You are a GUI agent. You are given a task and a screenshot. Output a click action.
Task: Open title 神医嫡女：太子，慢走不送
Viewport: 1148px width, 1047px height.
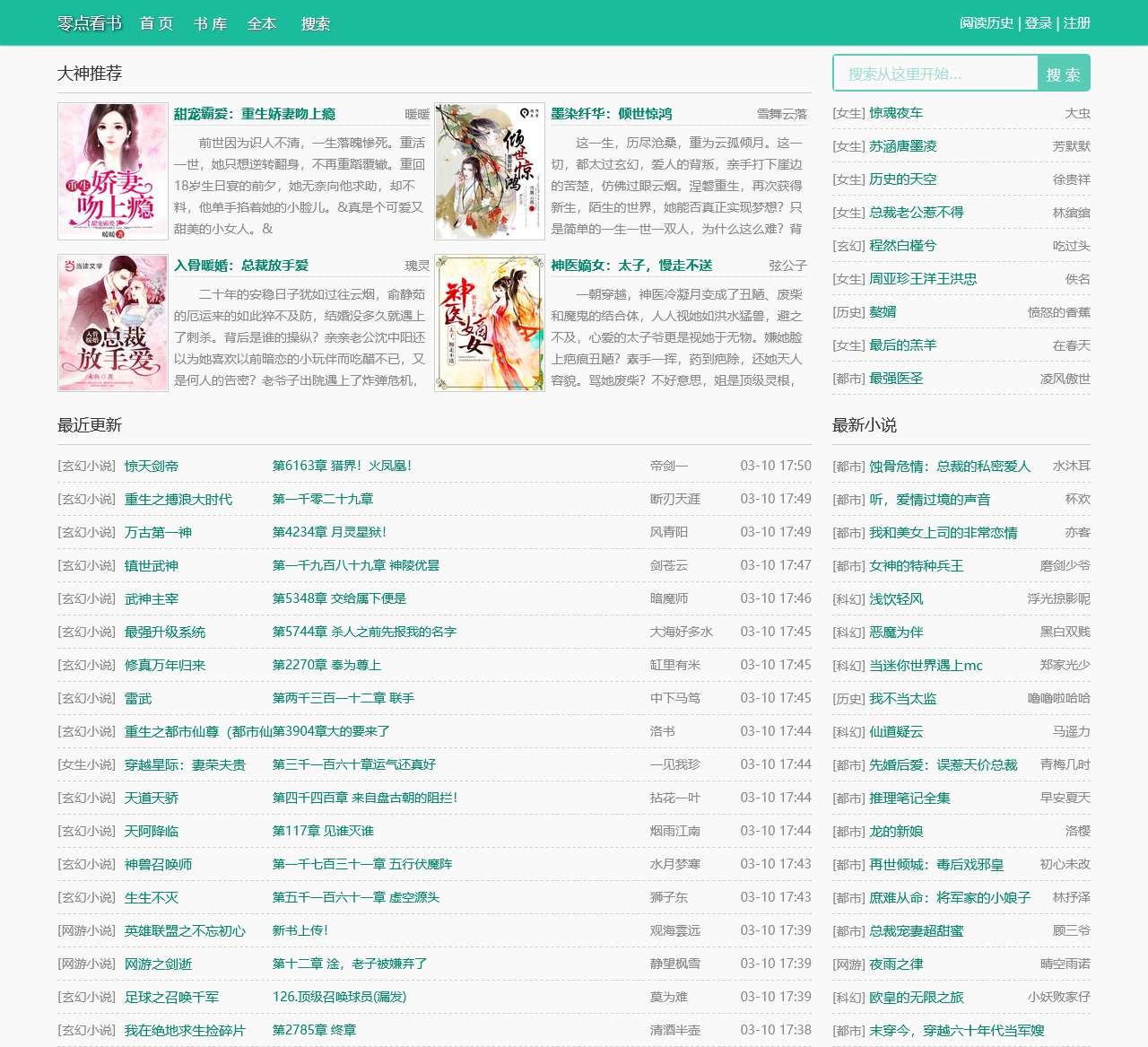631,266
